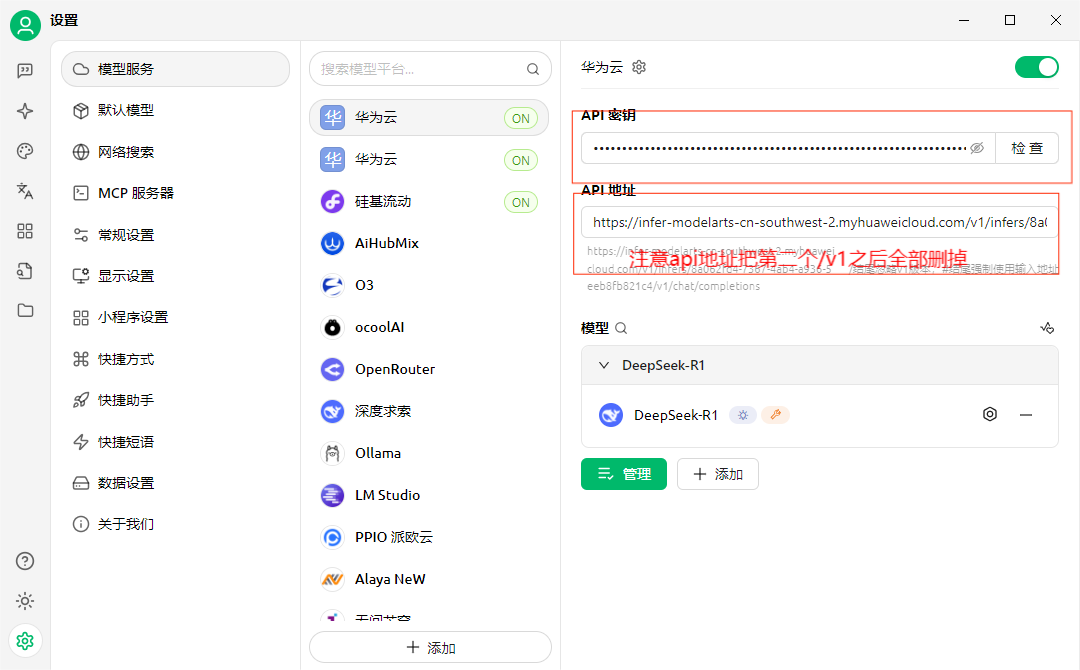Open the files folder sidebar icon
Image resolution: width=1080 pixels, height=670 pixels.
pos(25,311)
